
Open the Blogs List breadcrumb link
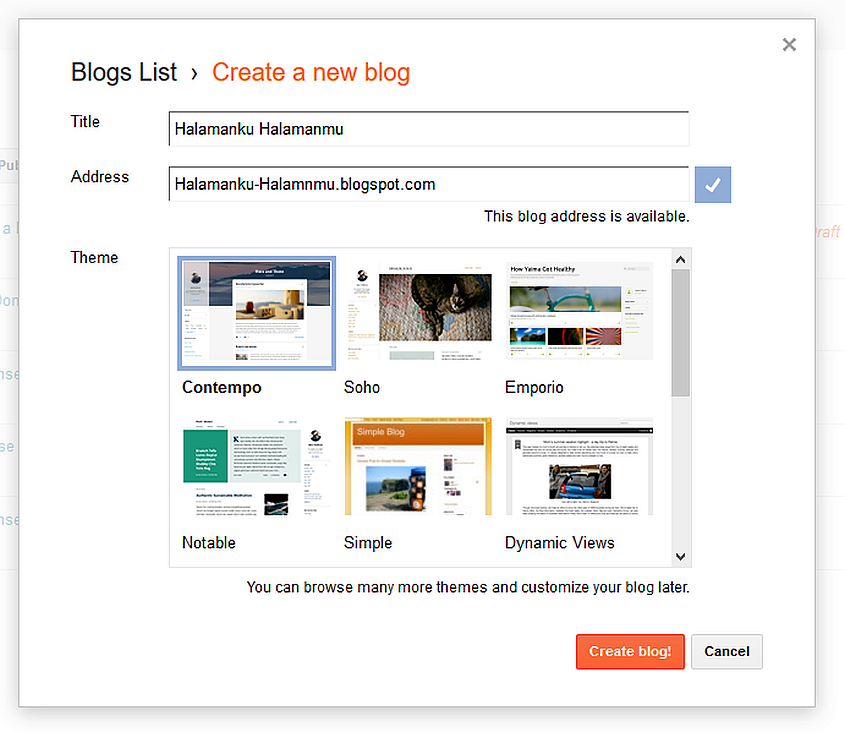123,72
